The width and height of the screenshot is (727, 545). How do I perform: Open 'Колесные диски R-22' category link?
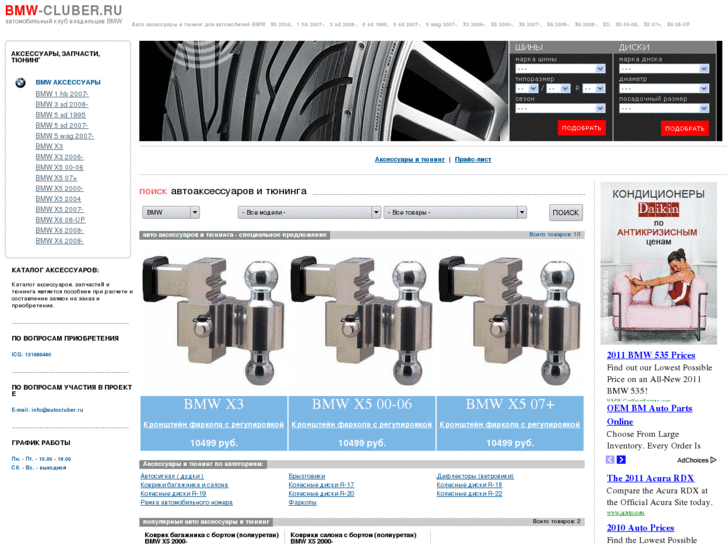[469, 494]
